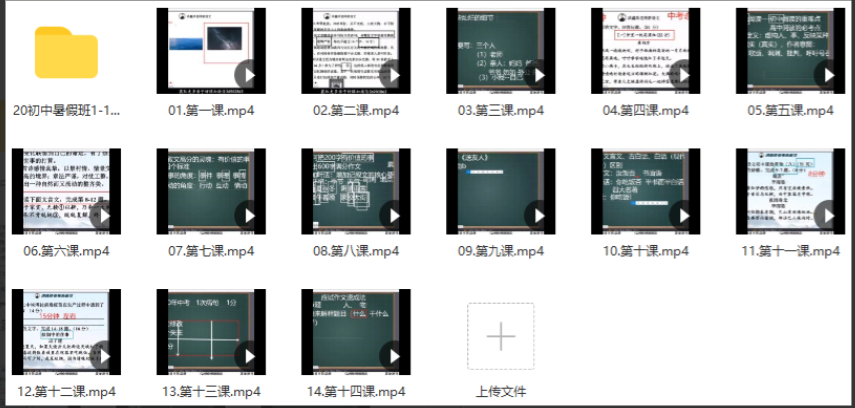The width and height of the screenshot is (855, 408).
Task: Click the 09.第九课.mp4 file name text
Action: [500, 251]
